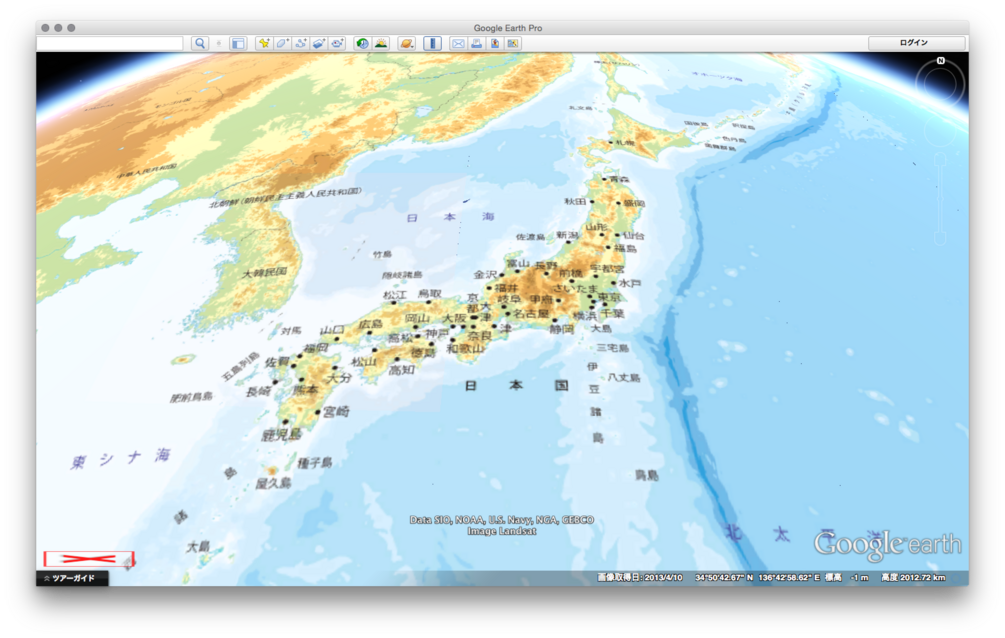Click the 高知 city label
The image size is (1005, 638).
(x=402, y=370)
